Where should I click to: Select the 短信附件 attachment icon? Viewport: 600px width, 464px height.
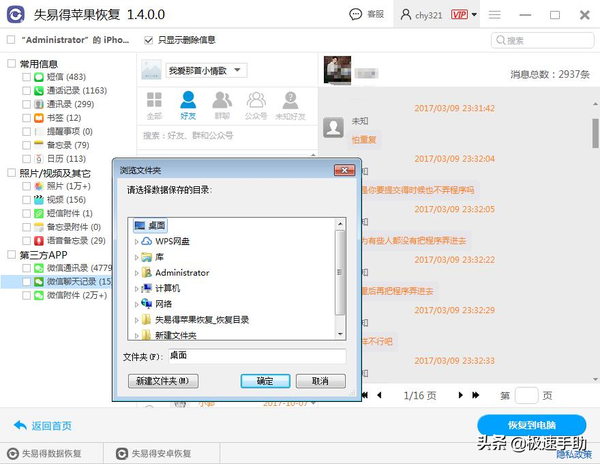coord(39,213)
